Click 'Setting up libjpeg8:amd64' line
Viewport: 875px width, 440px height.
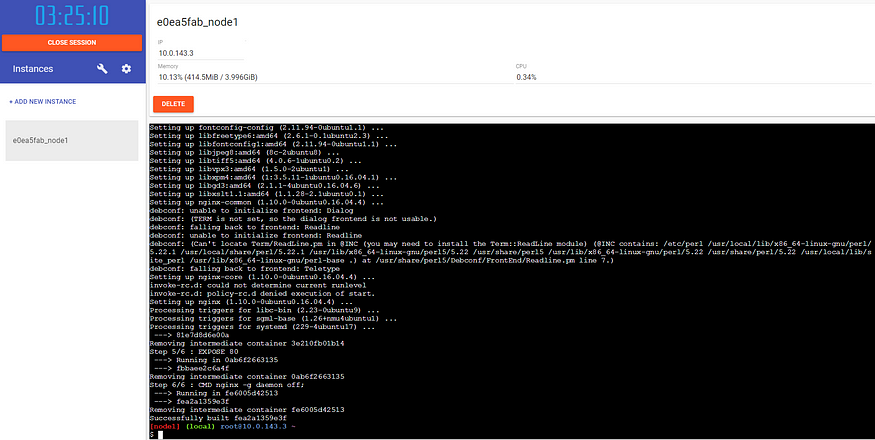tap(244, 152)
